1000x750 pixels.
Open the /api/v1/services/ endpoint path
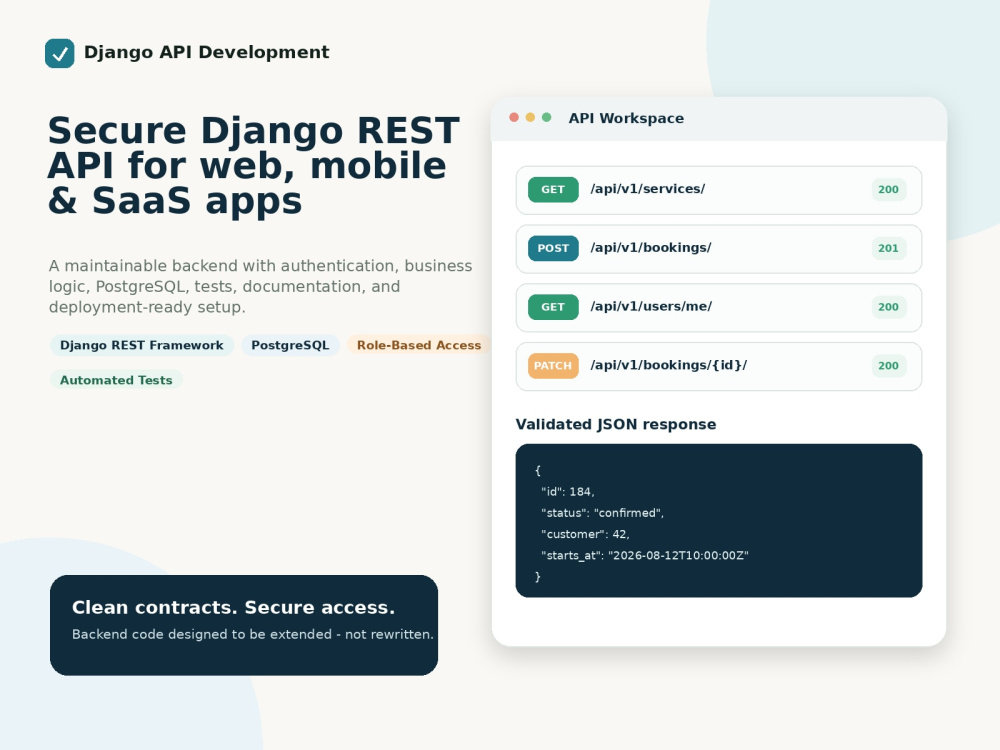click(x=647, y=189)
